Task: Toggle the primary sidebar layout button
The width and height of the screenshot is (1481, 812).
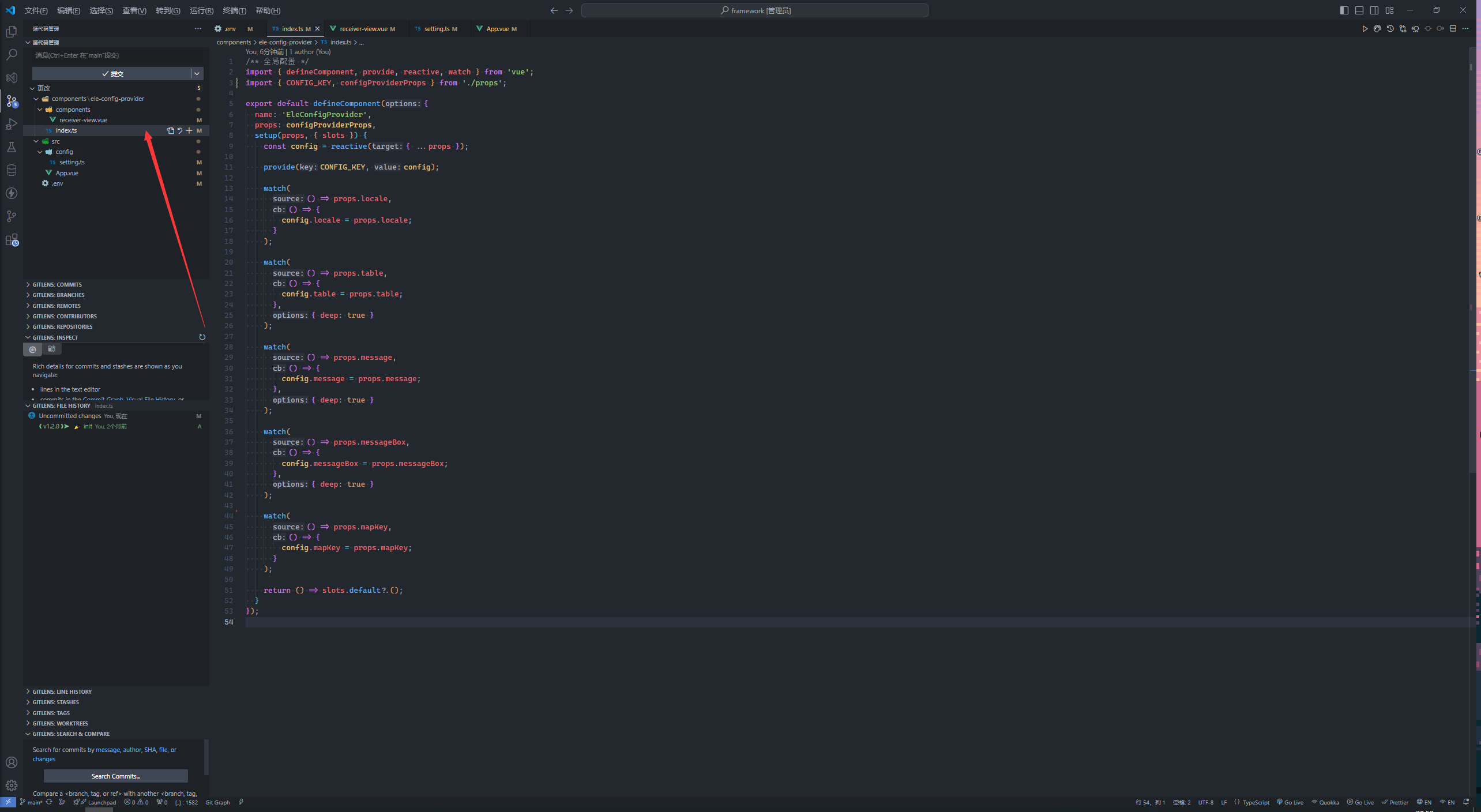Action: (1344, 10)
